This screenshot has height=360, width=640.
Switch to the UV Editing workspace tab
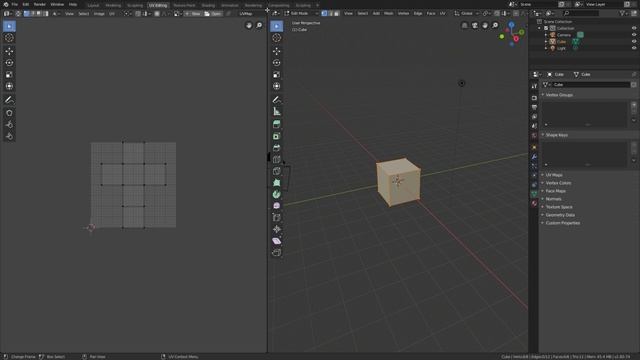(158, 5)
